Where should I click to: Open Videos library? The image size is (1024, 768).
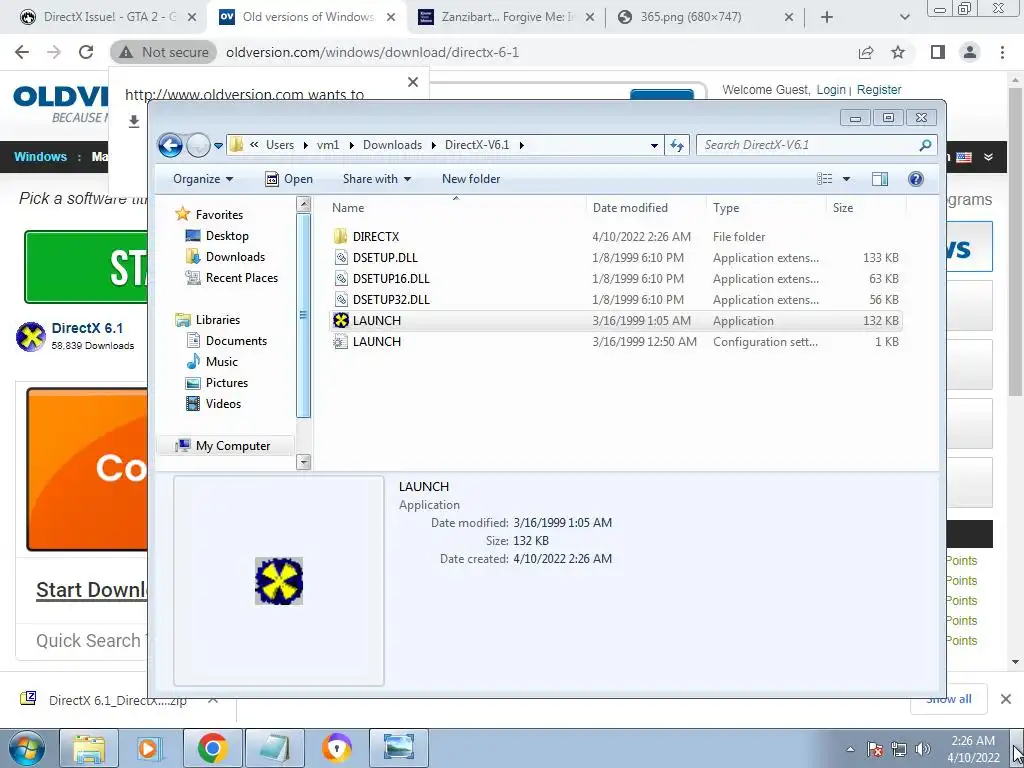click(x=223, y=404)
